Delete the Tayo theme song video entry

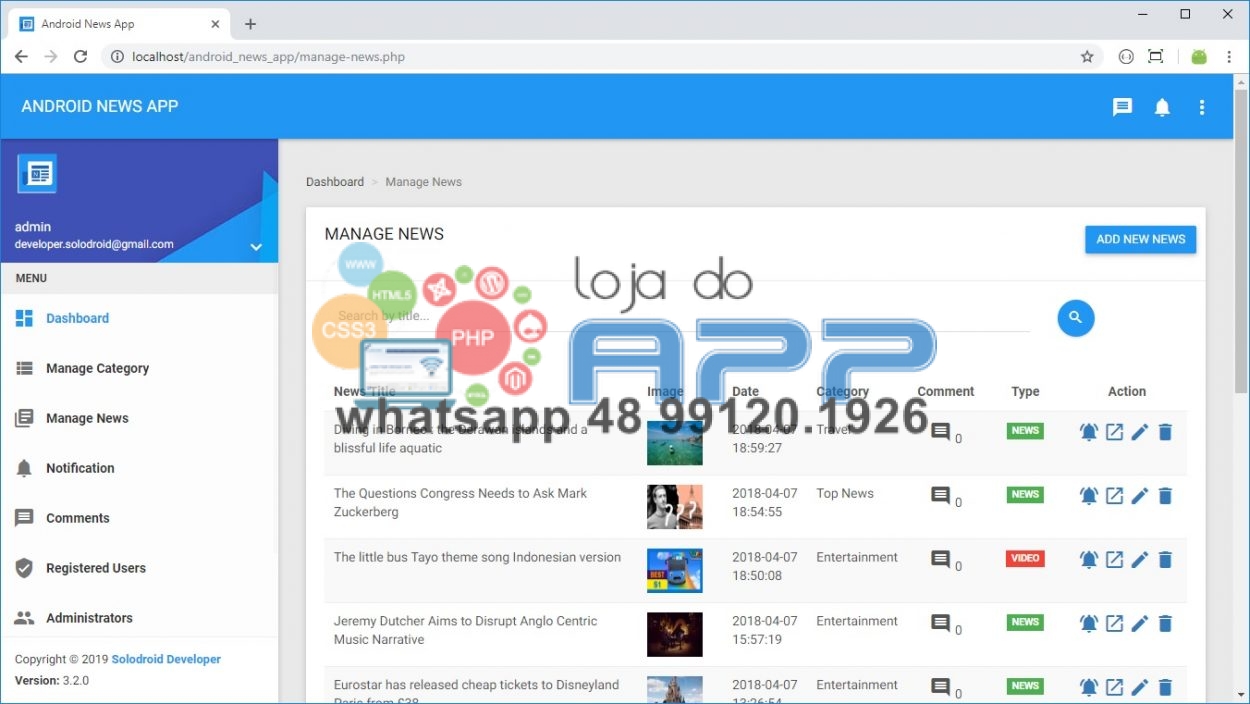coord(1165,560)
